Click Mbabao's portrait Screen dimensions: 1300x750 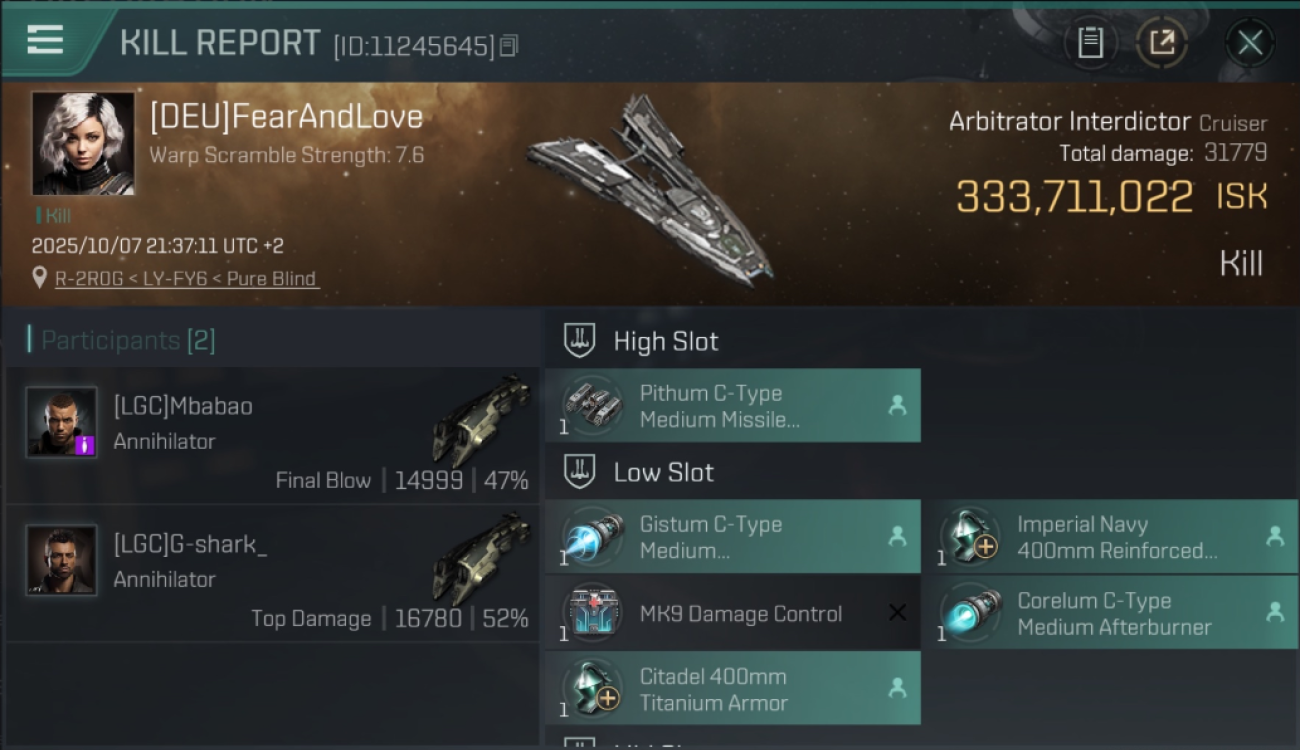coord(61,422)
